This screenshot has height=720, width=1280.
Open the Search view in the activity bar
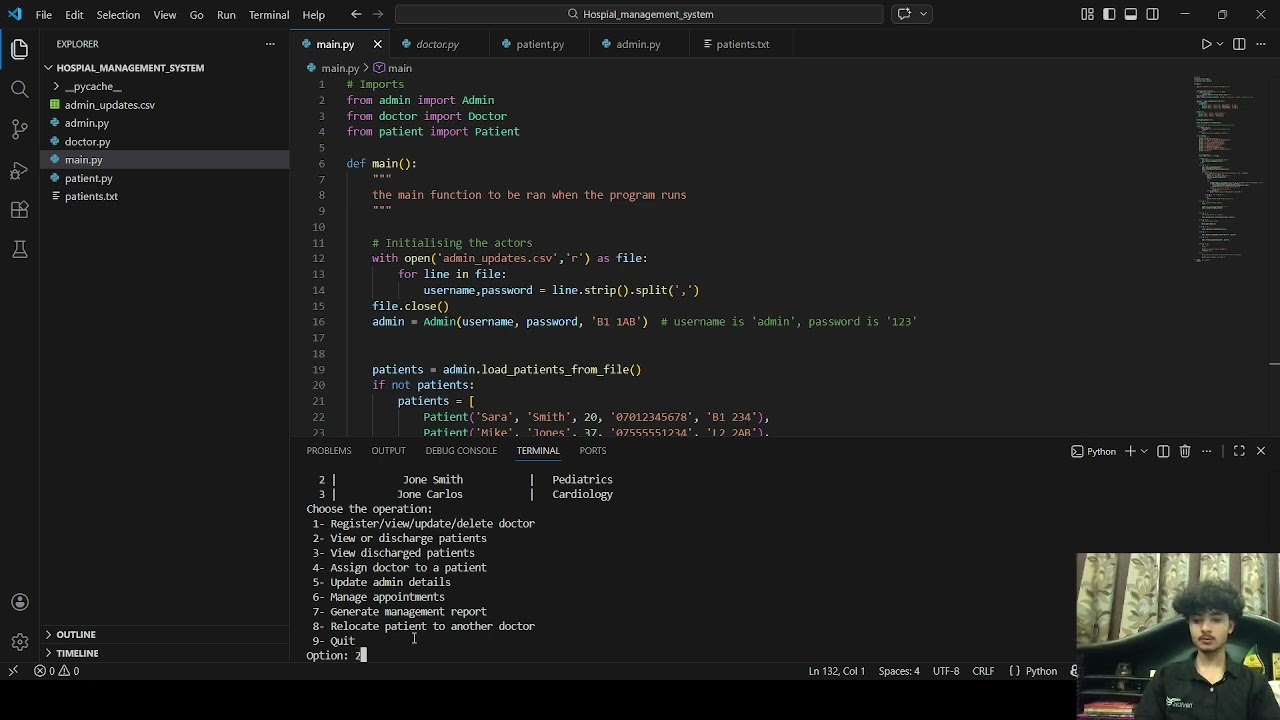click(x=19, y=90)
